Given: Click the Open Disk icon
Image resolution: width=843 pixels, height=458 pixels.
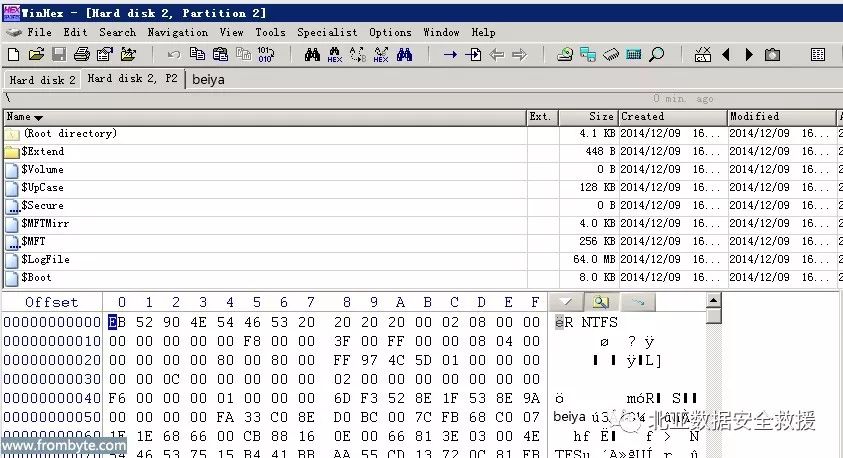Looking at the screenshot, I should click(x=565, y=54).
